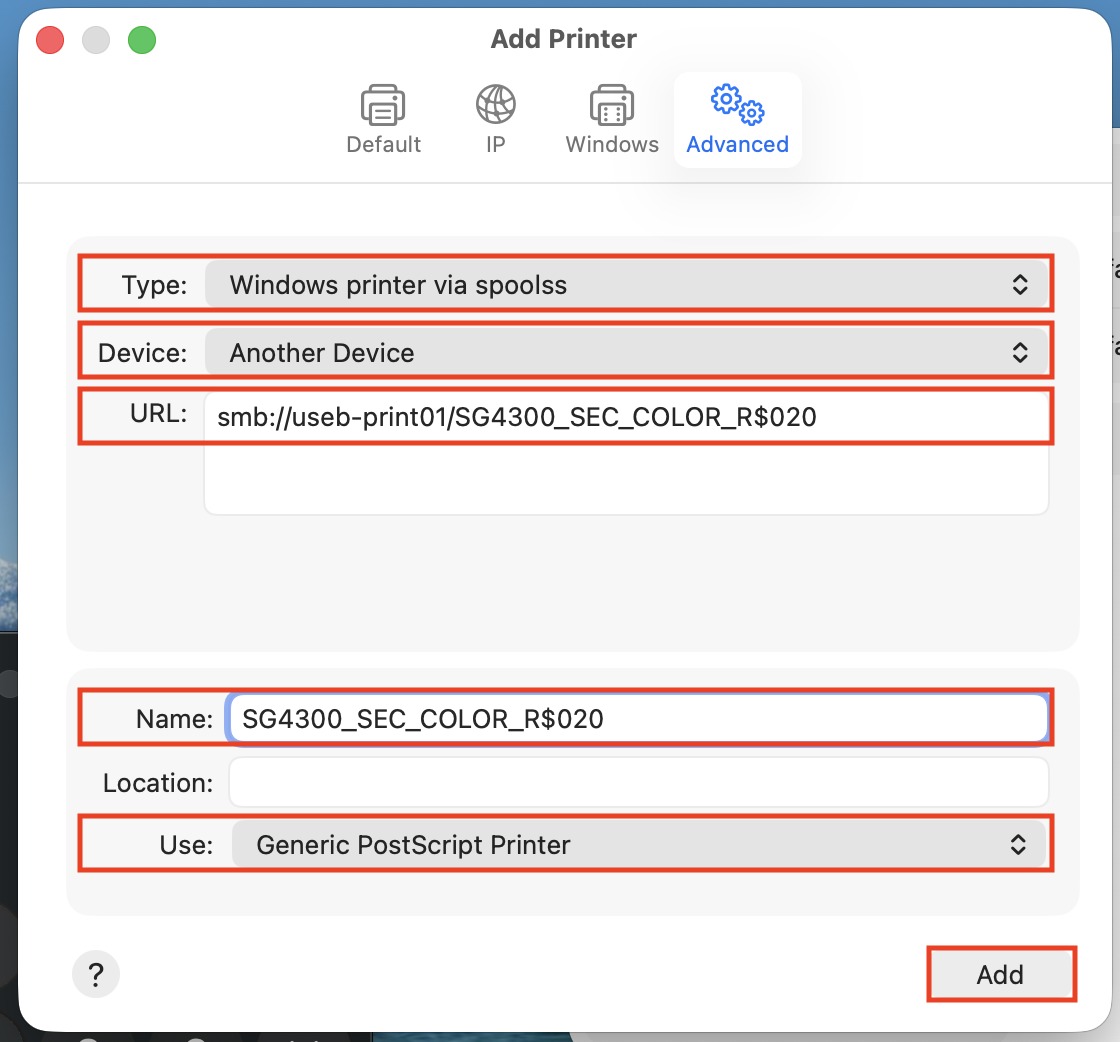The width and height of the screenshot is (1120, 1042).
Task: Click the Windows printer icon
Action: pos(611,105)
